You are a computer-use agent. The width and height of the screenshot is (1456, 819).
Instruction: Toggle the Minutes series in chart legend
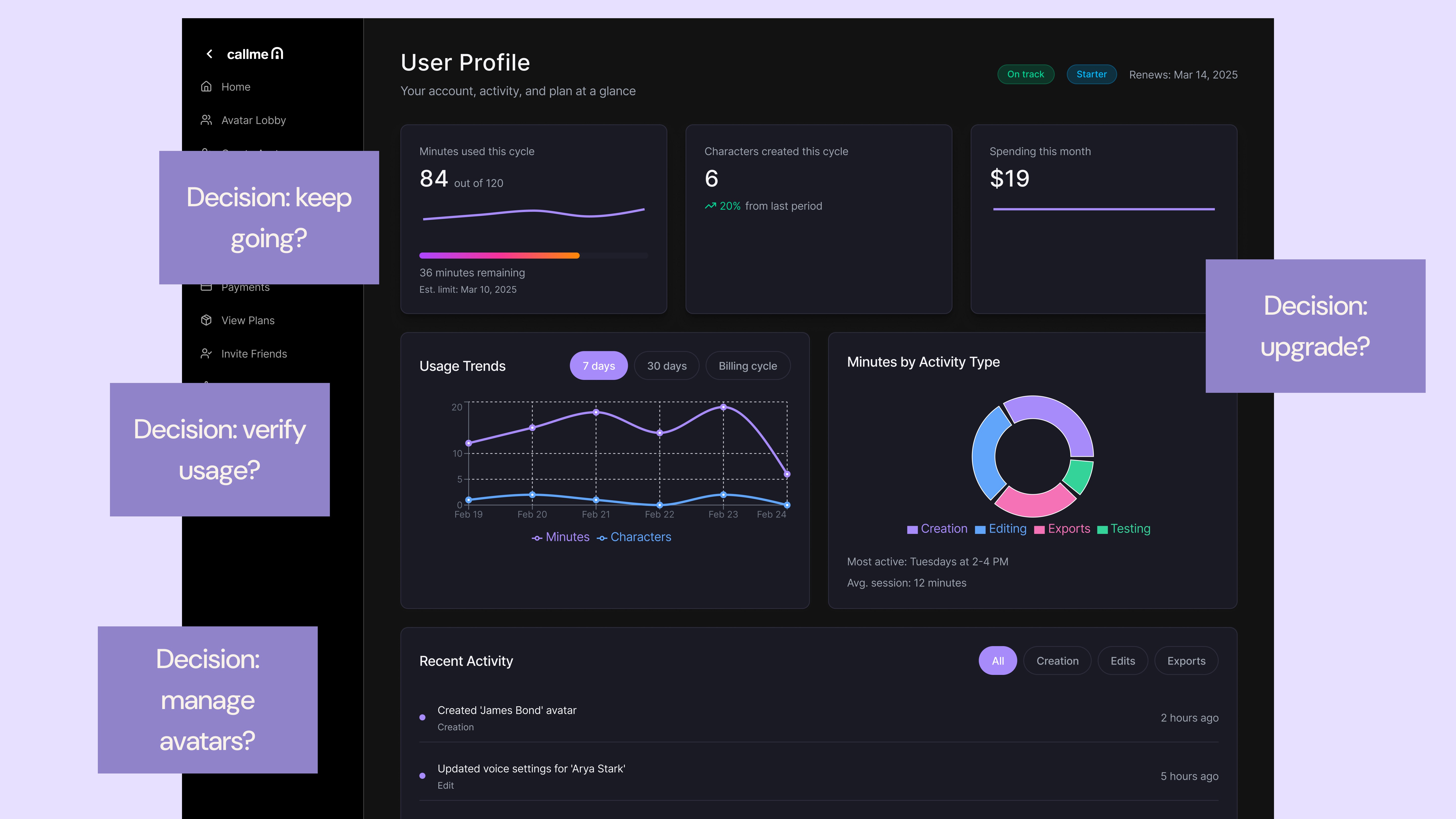[x=560, y=537]
